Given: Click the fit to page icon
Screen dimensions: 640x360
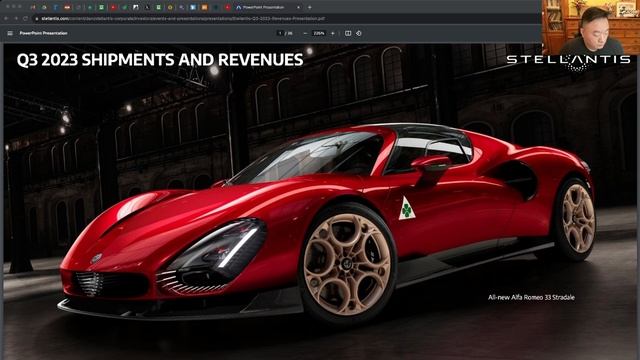Looking at the screenshot, I should 348,33.
